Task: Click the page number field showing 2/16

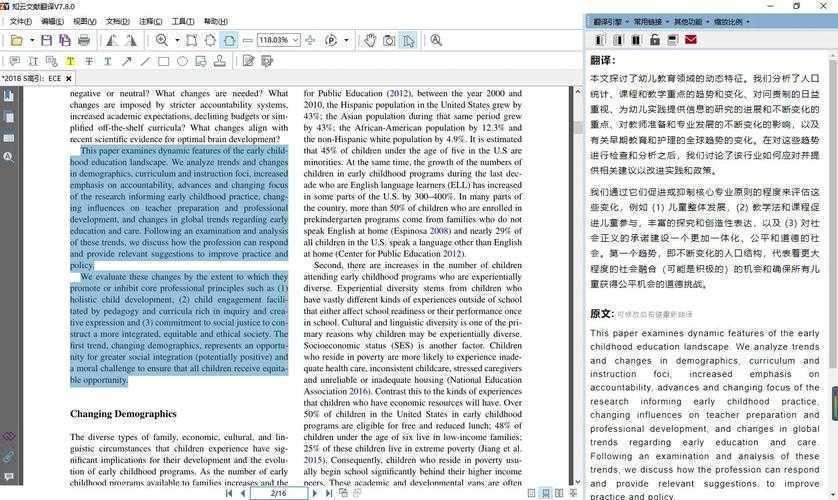Action: pyautogui.click(x=278, y=493)
